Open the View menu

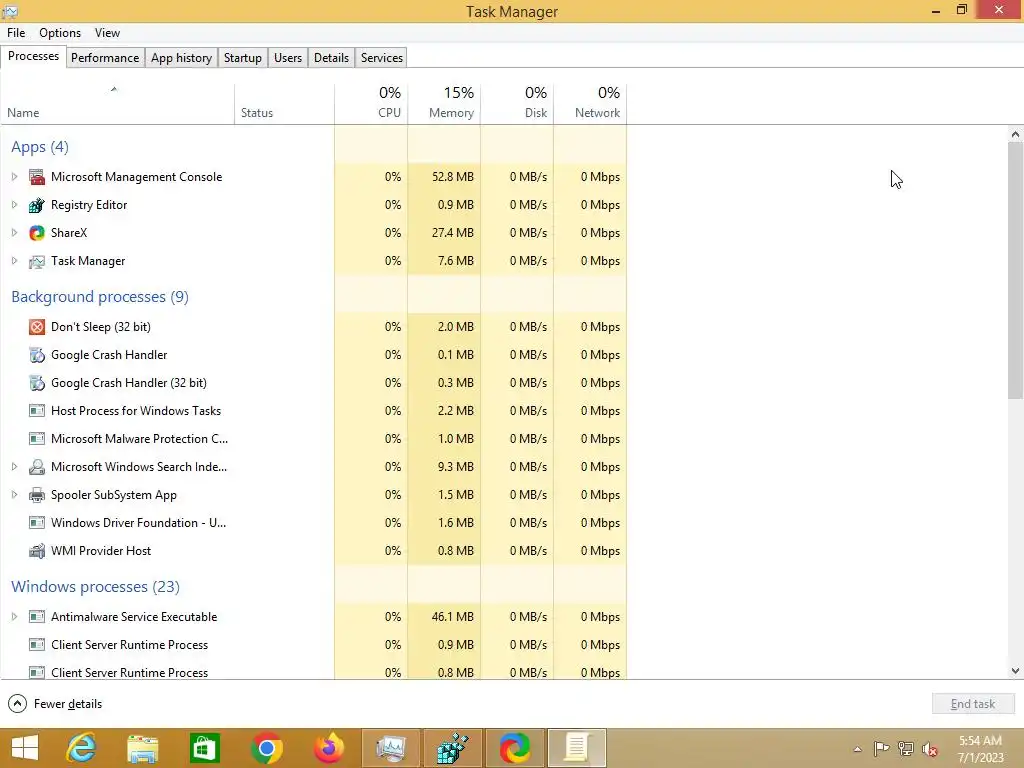coord(107,33)
